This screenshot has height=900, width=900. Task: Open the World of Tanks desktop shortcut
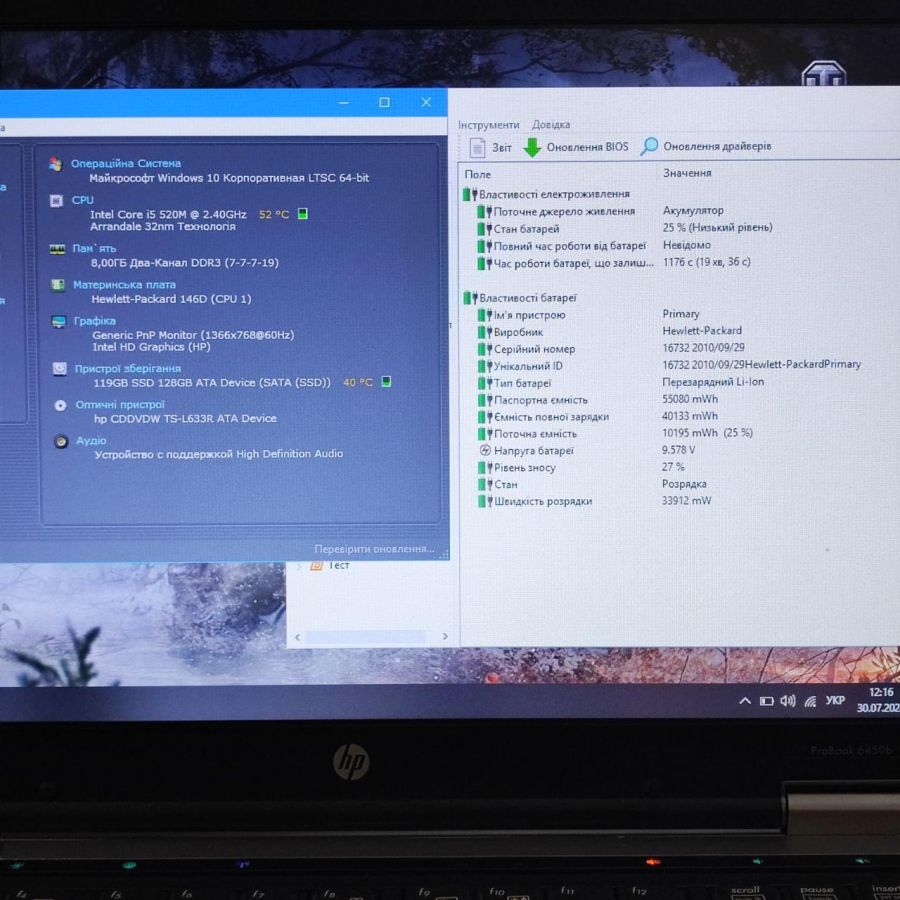tap(823, 73)
